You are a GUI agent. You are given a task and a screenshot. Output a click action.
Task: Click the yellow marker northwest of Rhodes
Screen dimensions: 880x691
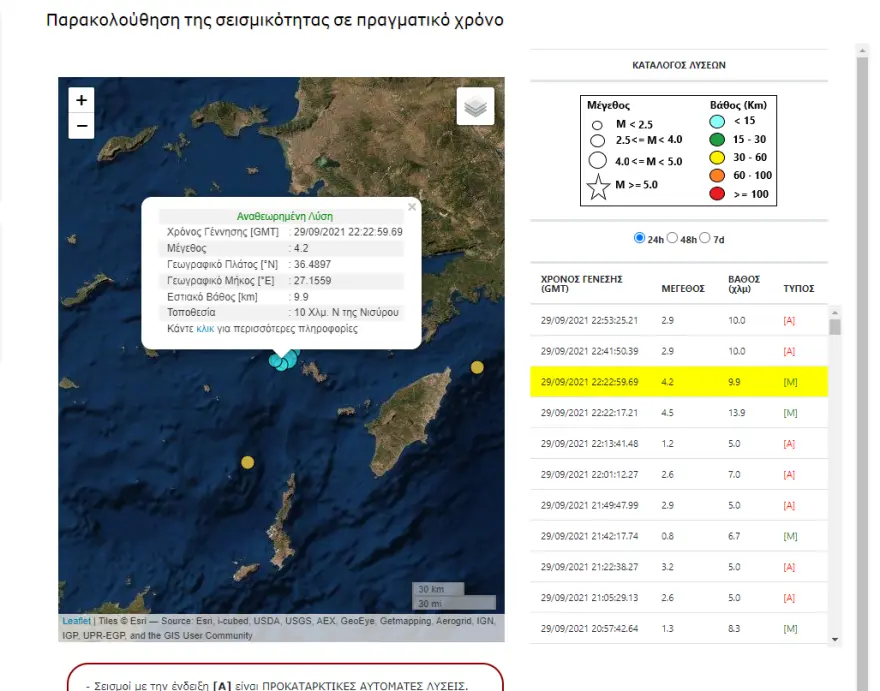click(x=477, y=367)
